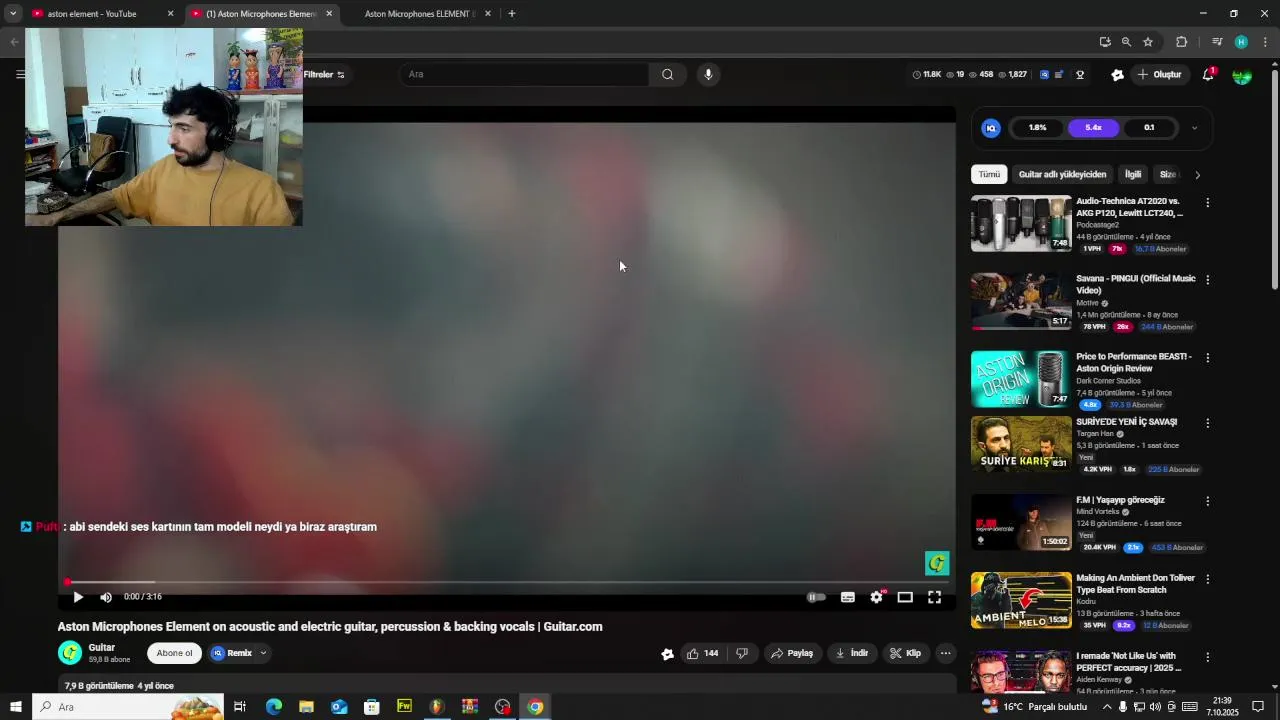Open Aston Origin Review thumbnail
1280x720 pixels.
point(1021,379)
